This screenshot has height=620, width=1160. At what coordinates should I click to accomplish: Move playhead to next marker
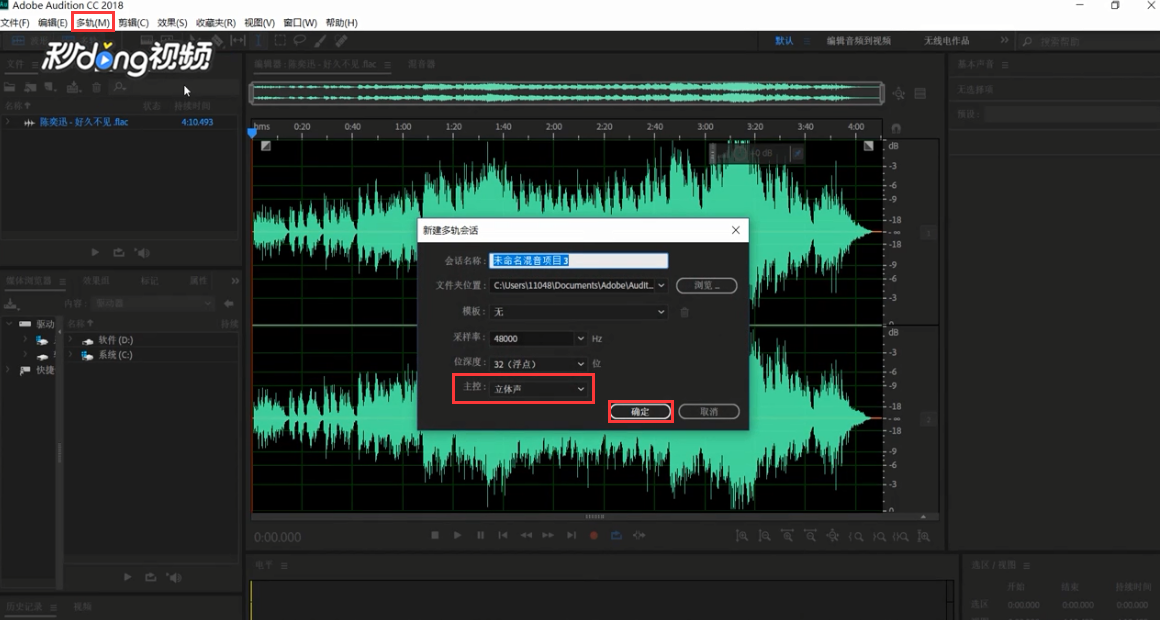571,535
